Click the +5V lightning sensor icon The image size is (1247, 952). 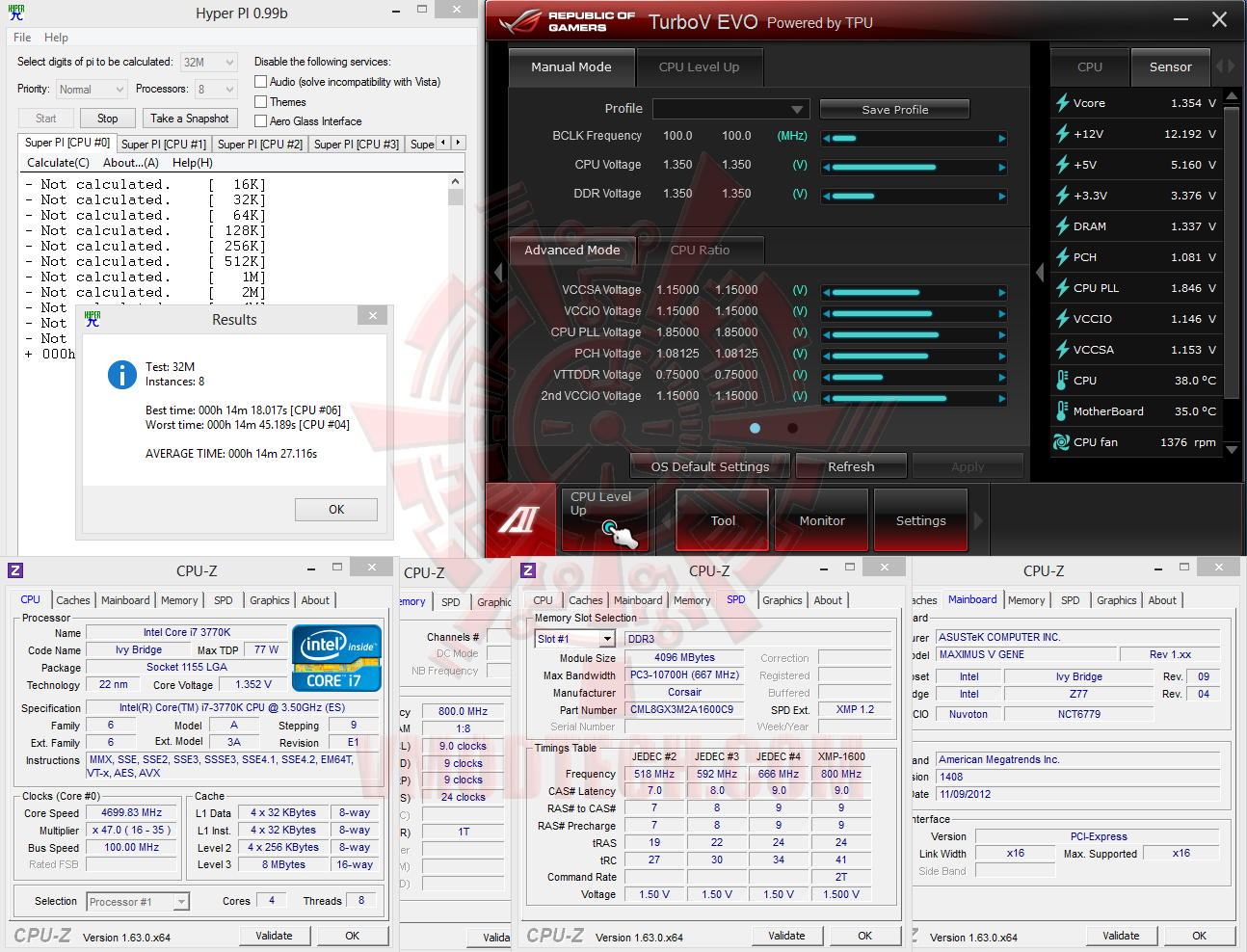click(1062, 165)
